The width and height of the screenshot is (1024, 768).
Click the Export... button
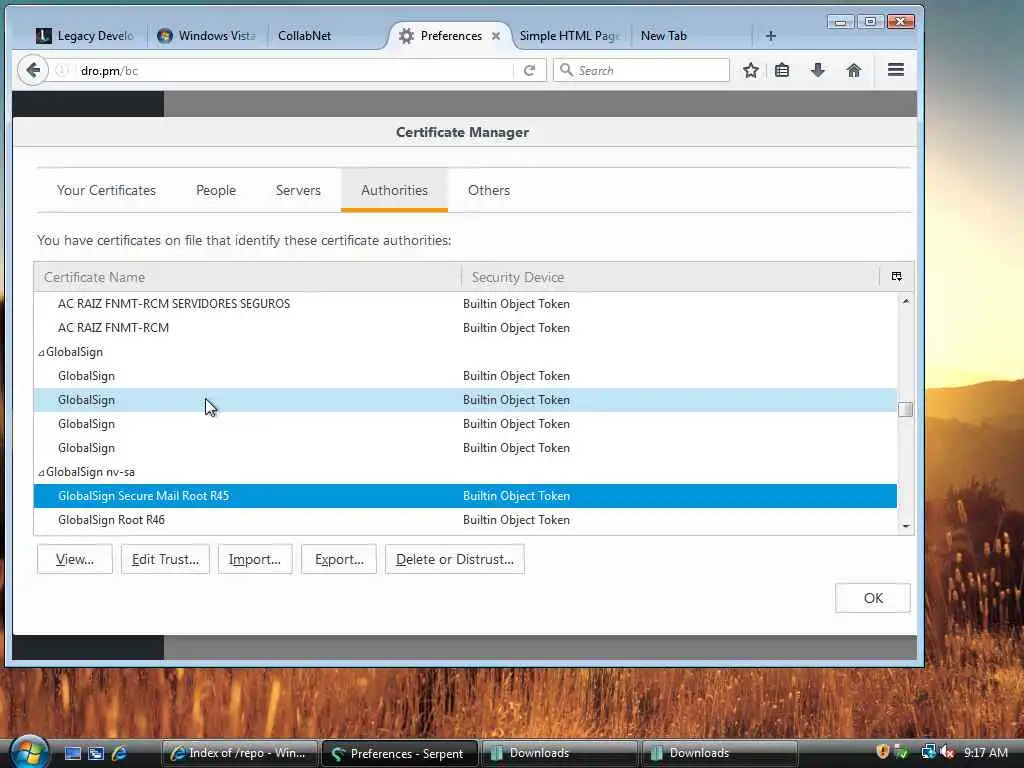339,559
